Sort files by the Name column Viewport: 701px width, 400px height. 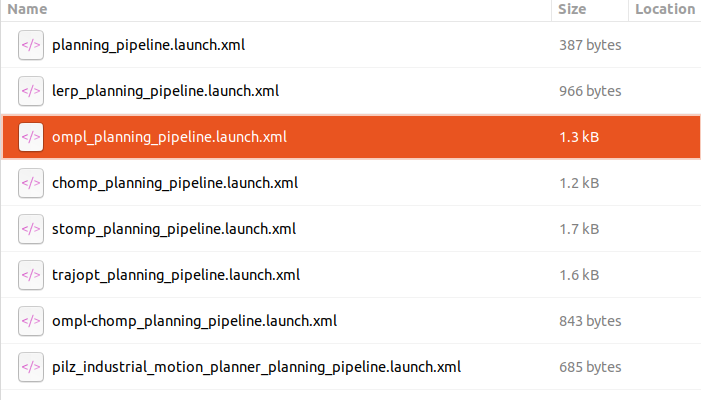pos(28,9)
